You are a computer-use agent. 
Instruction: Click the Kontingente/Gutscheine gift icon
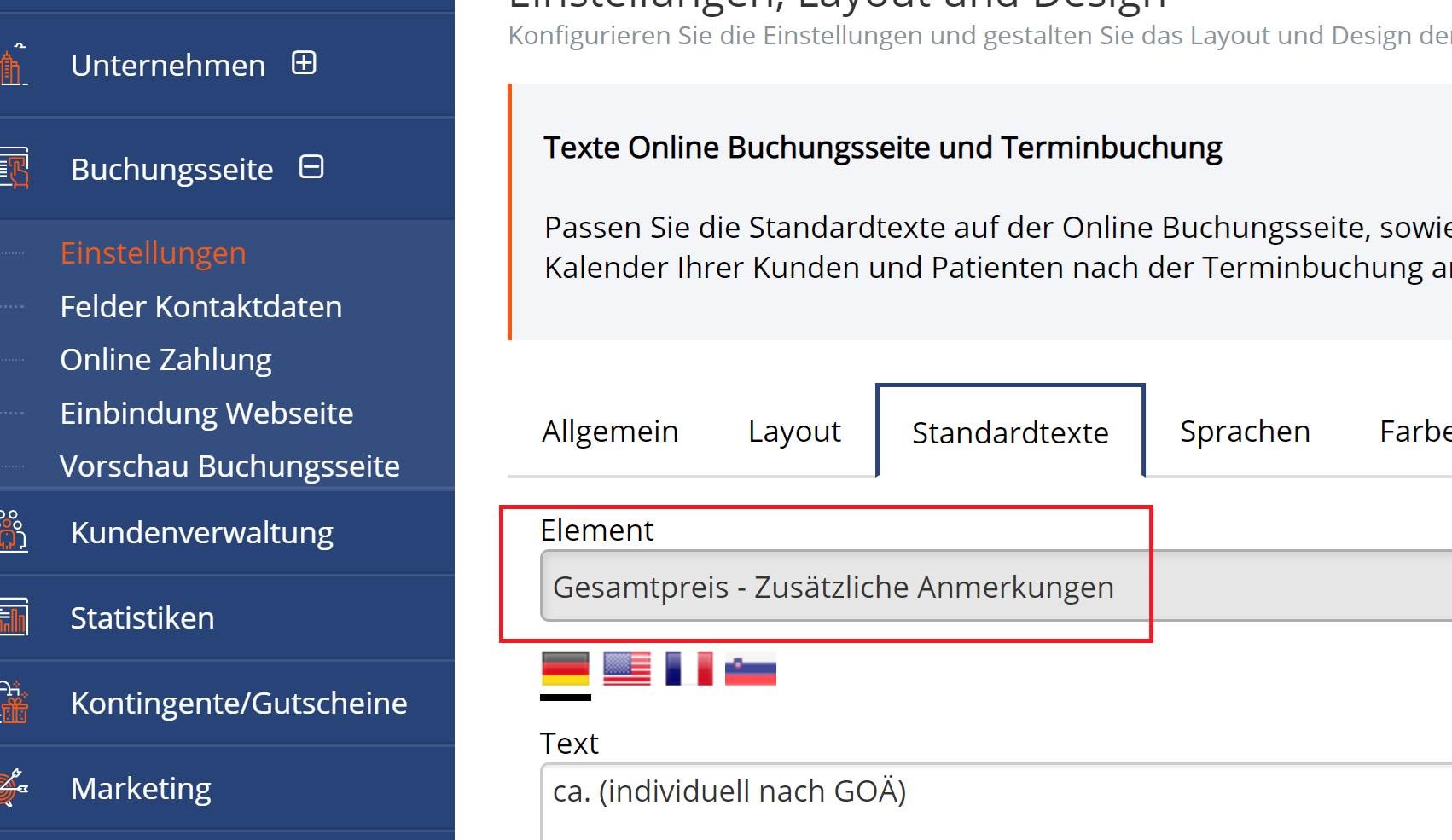[14, 702]
